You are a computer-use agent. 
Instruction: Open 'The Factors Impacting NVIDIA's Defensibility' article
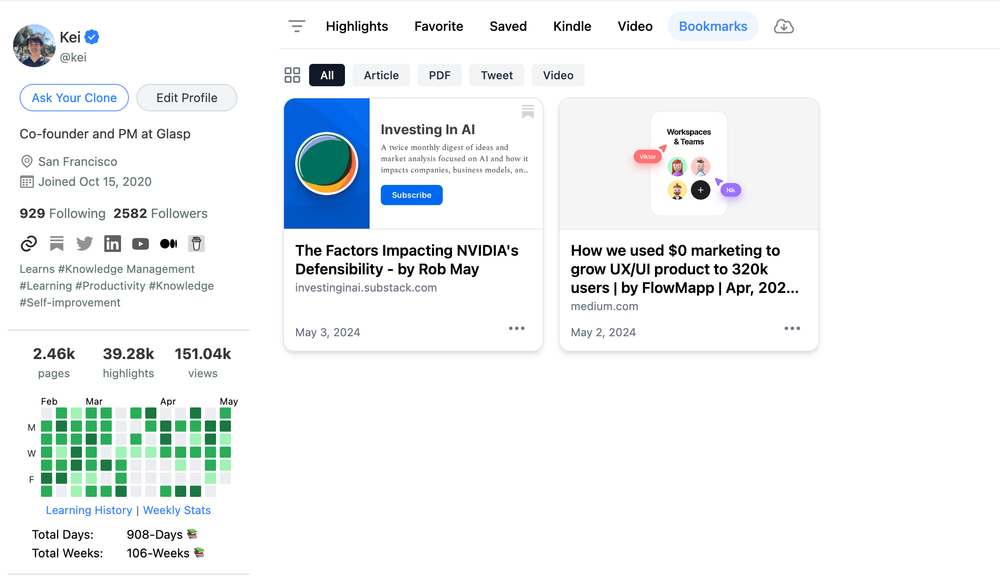pos(407,259)
